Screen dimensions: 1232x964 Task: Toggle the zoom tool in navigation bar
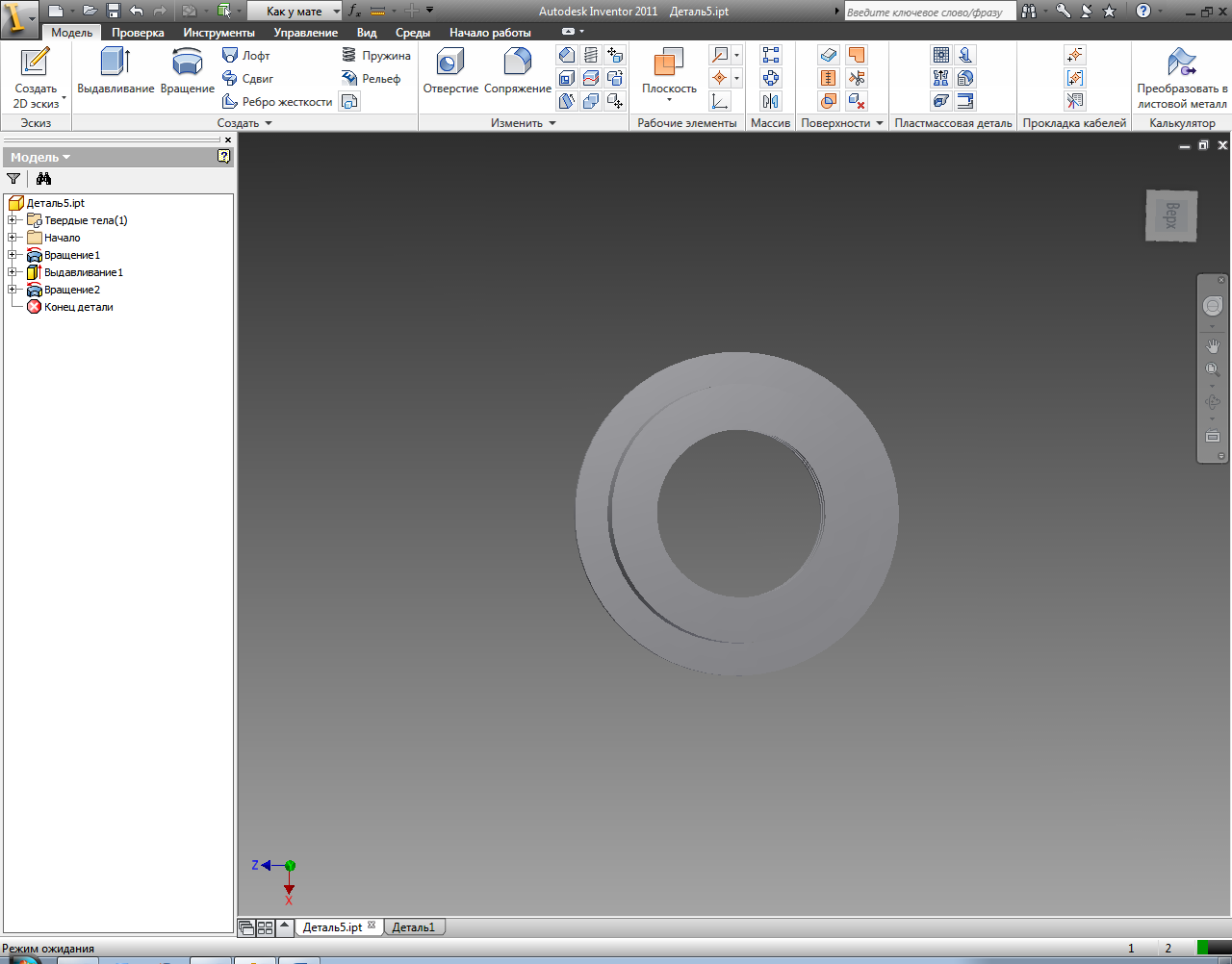(1213, 369)
